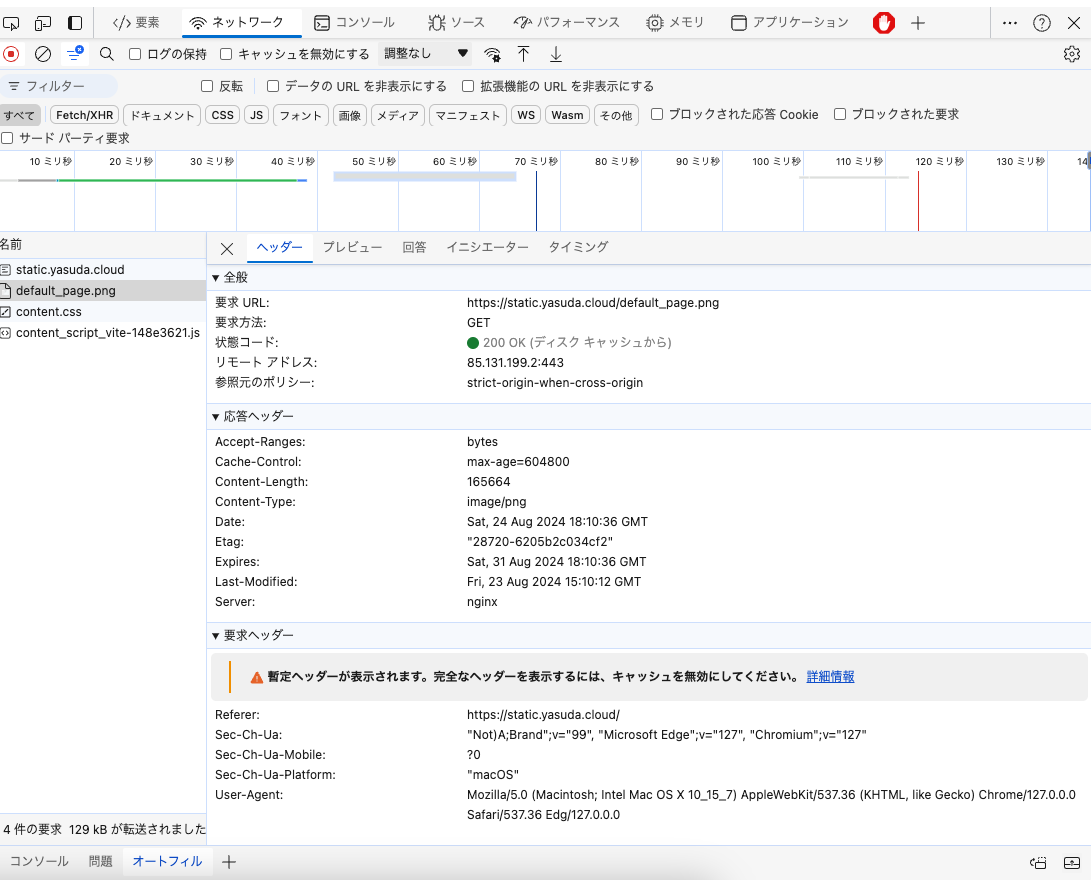
Task: Select the Fetch/XHR filter button
Action: coord(83,114)
